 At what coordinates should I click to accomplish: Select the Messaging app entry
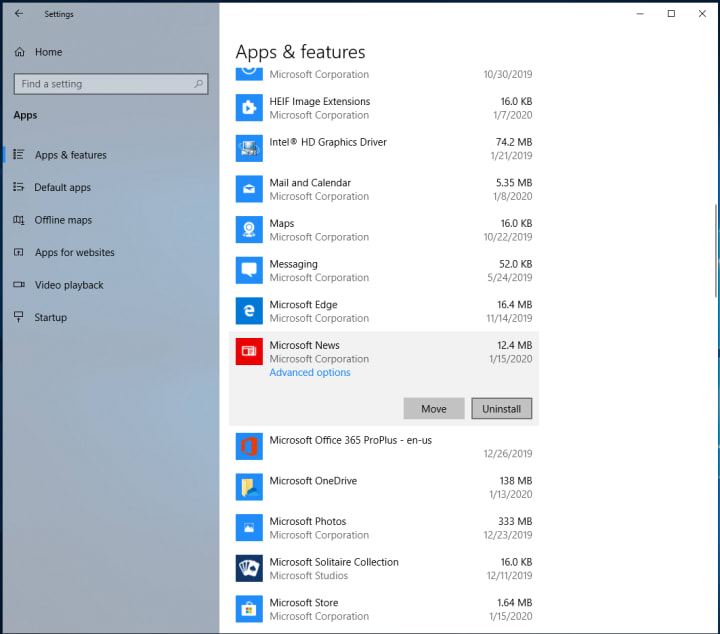point(383,270)
